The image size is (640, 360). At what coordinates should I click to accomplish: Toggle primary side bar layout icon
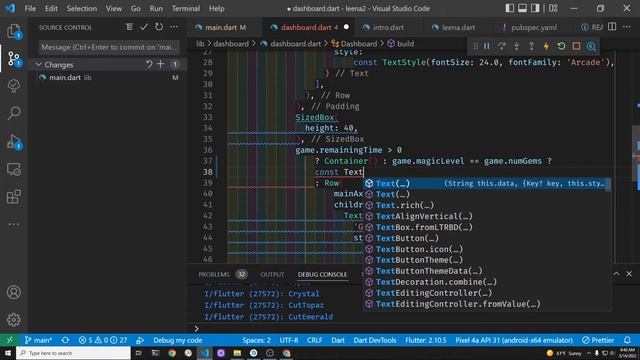point(510,8)
